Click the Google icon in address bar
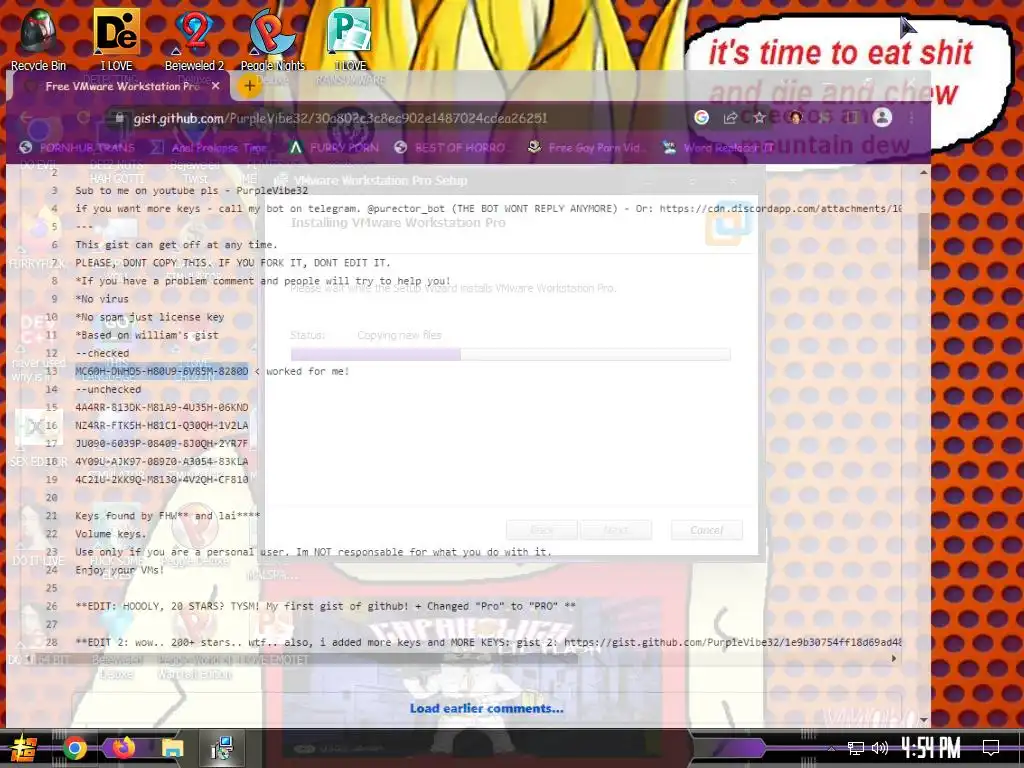Image resolution: width=1024 pixels, height=768 pixels. coord(701,118)
